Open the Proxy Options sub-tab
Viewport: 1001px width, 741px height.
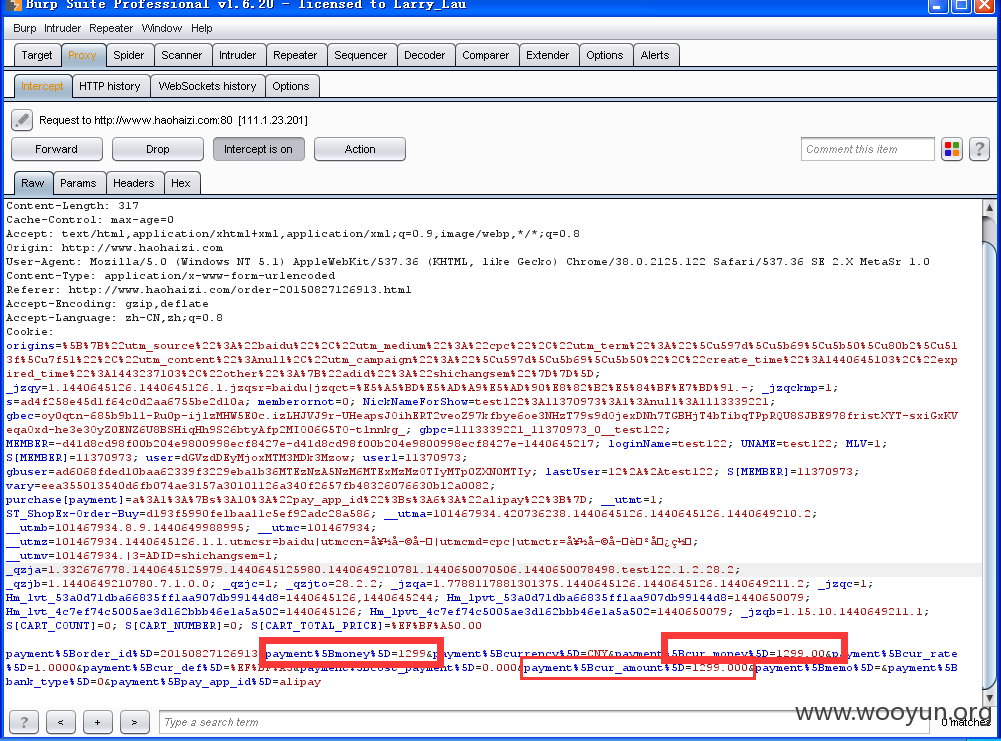(290, 86)
